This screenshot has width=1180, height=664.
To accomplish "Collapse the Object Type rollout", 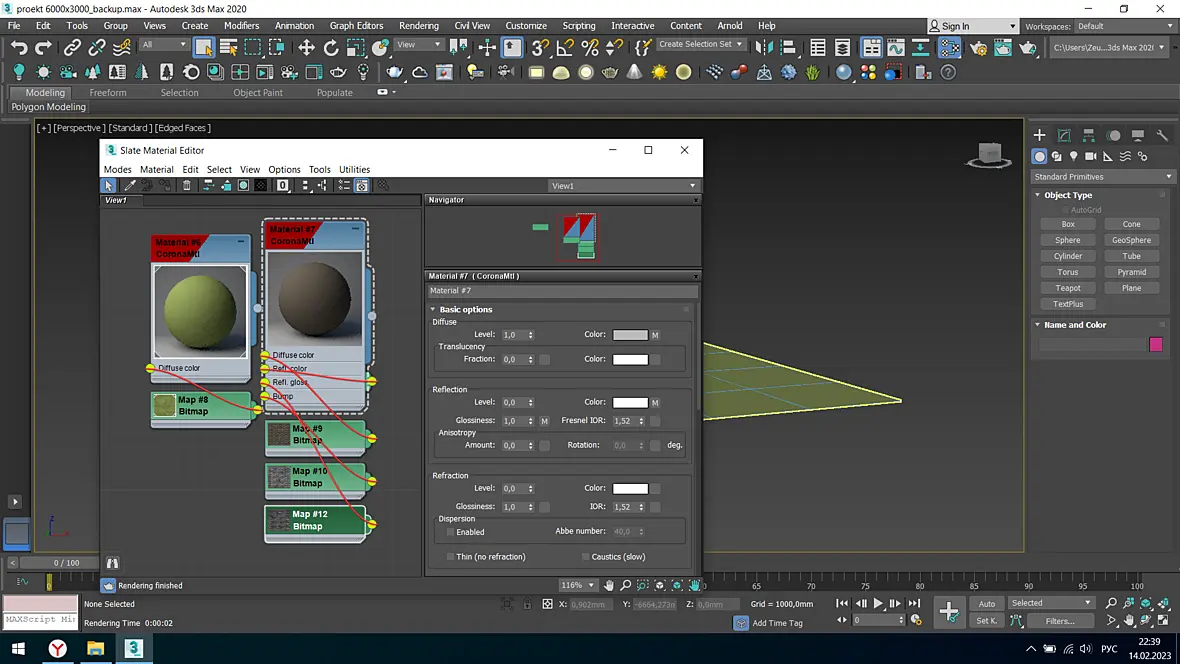I will click(x=1037, y=195).
